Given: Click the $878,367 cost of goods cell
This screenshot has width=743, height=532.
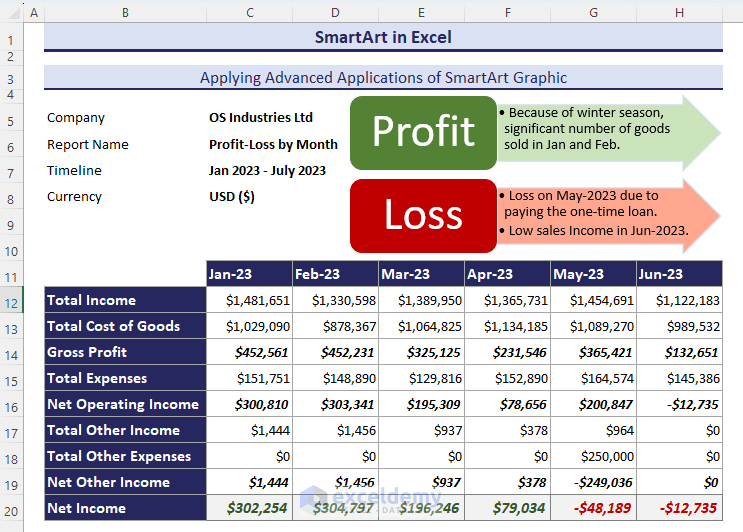Looking at the screenshot, I should click(335, 326).
